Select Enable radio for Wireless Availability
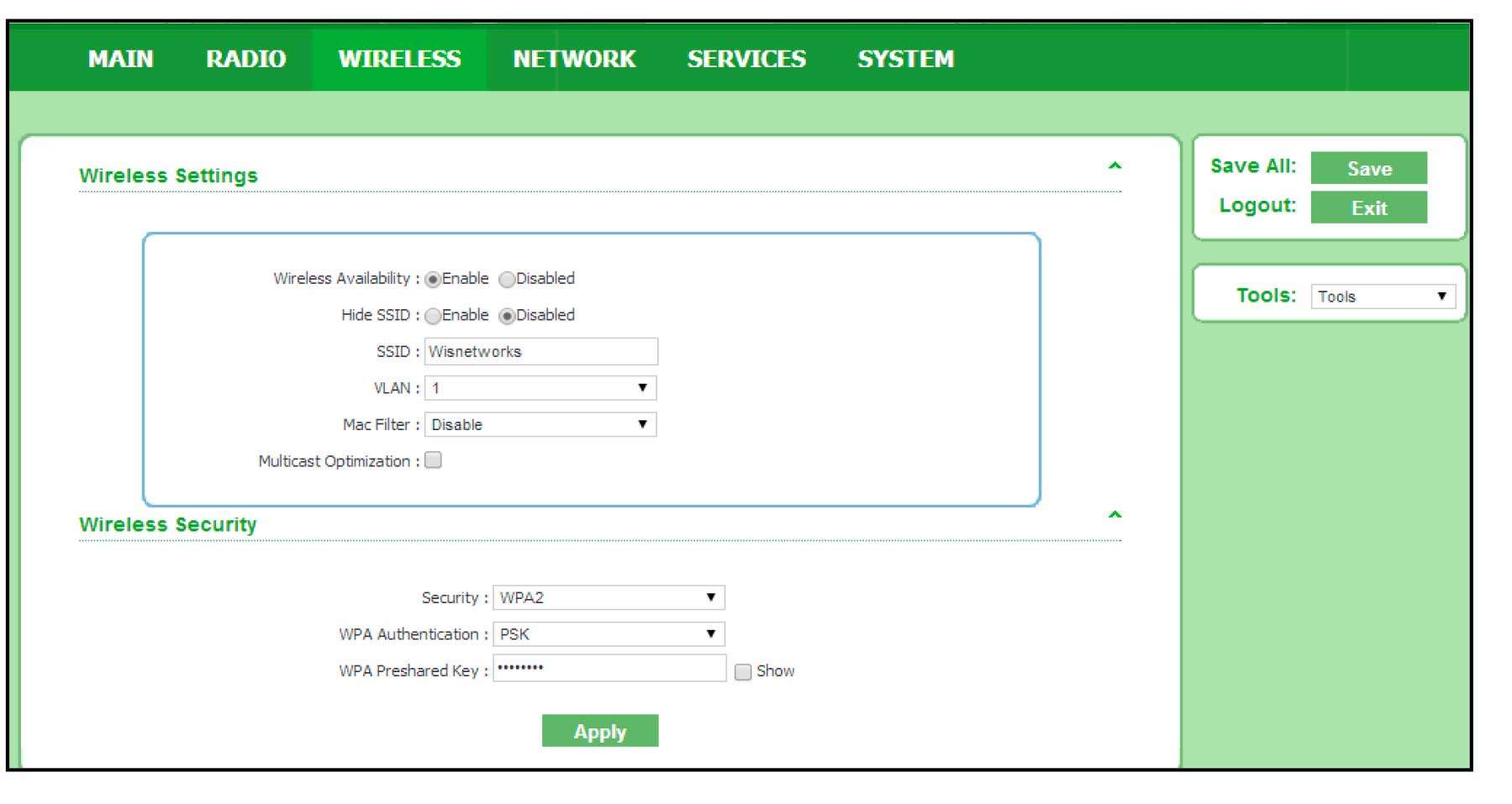The width and height of the screenshot is (1512, 804). click(432, 278)
